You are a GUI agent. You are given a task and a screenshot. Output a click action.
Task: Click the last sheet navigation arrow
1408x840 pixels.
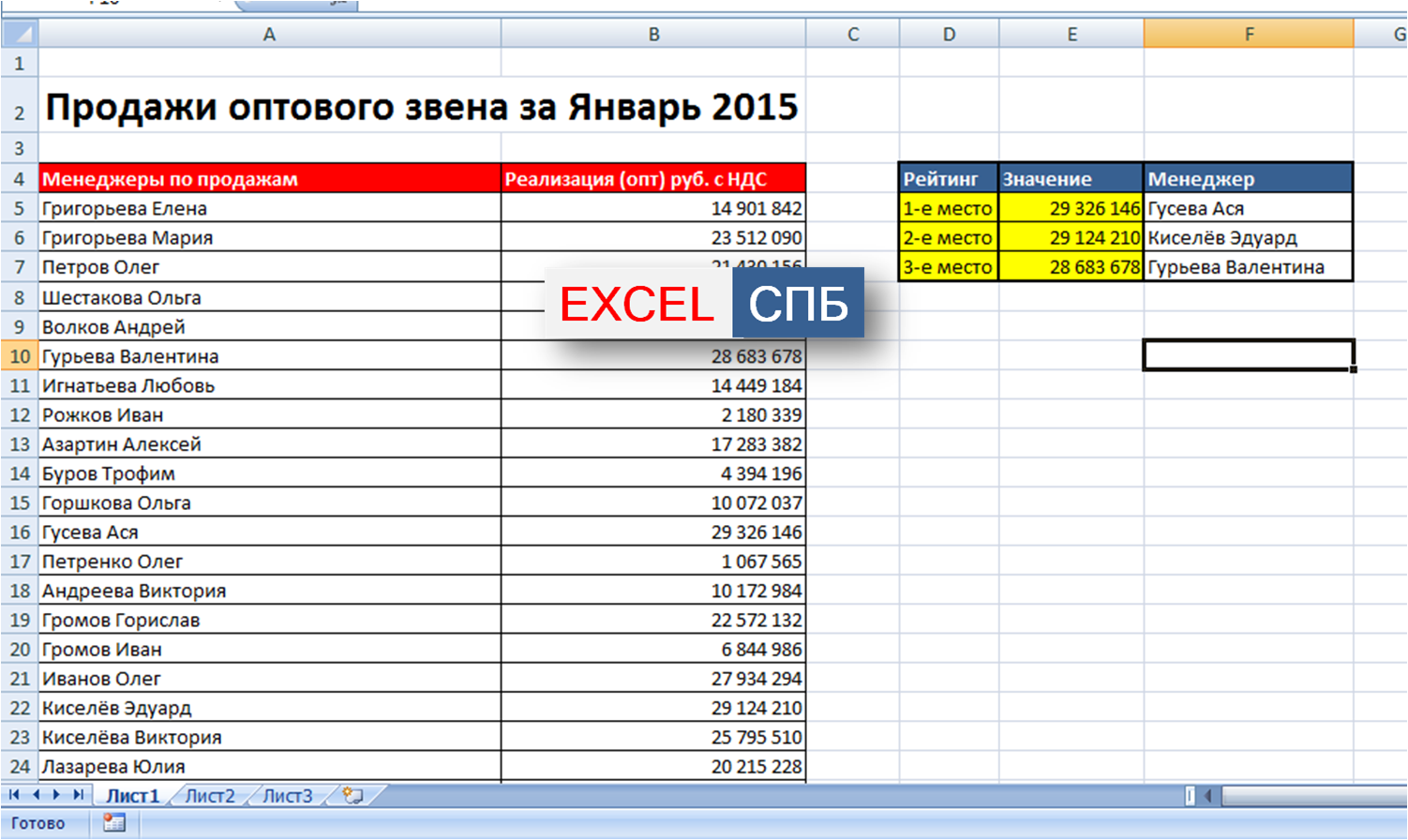tap(79, 795)
